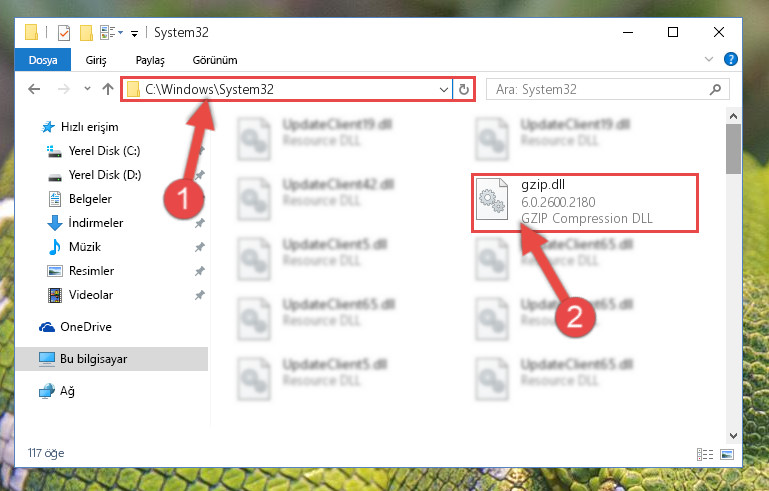
Task: Open the Paylaş ribbon tab
Action: (150, 60)
